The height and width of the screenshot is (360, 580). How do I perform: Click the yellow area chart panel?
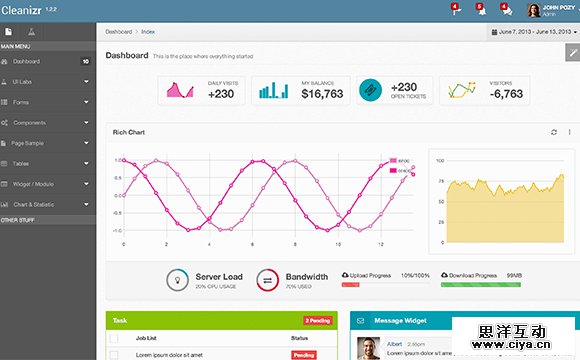click(502, 202)
